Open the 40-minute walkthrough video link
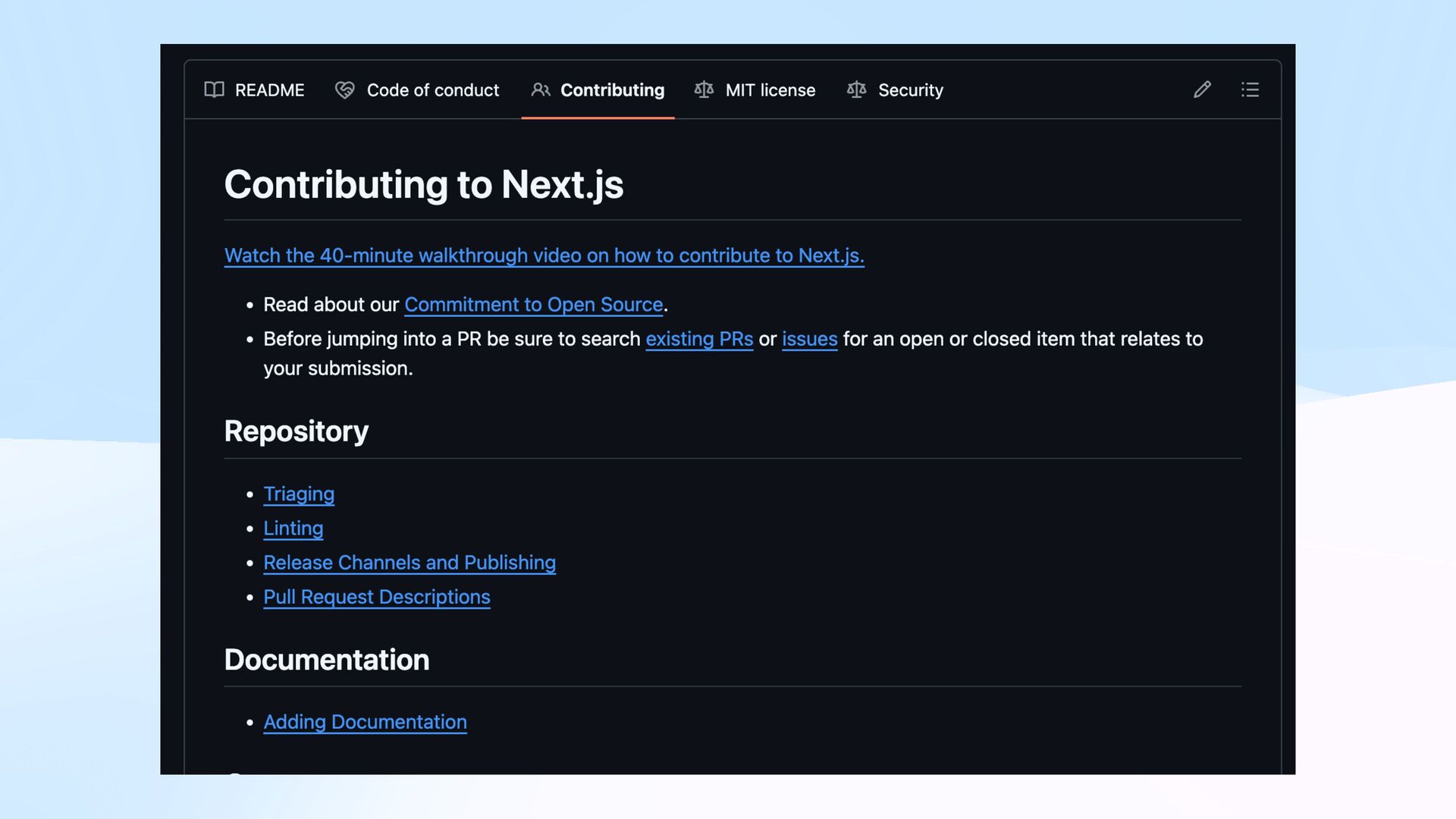1456x819 pixels. [x=544, y=256]
